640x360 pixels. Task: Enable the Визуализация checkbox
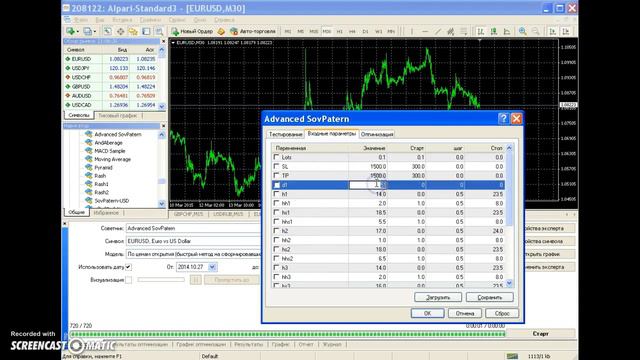pos(128,280)
